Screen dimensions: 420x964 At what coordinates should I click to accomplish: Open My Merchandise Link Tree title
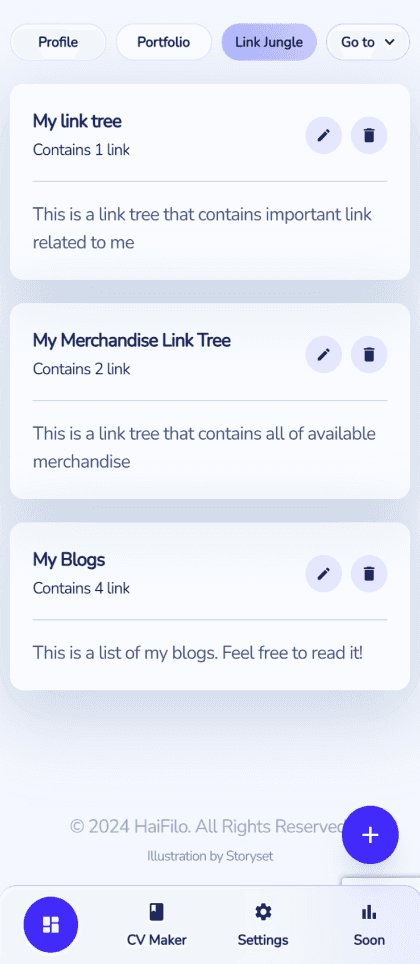(x=132, y=341)
